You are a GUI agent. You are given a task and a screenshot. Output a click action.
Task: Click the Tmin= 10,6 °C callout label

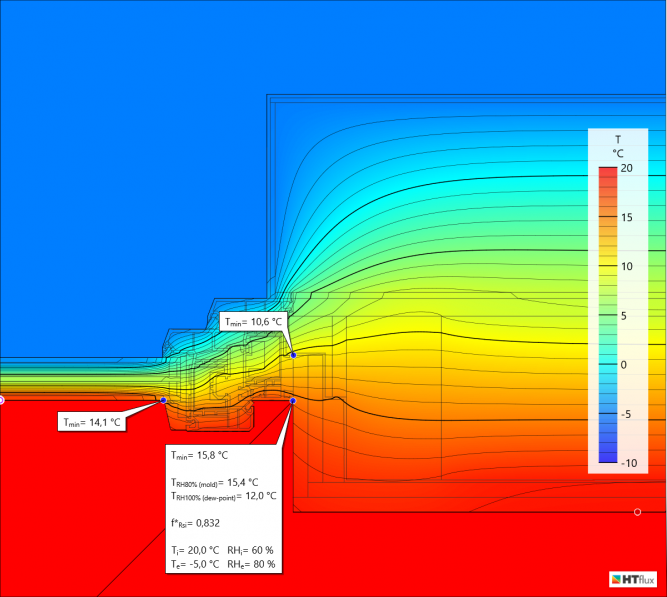254,322
